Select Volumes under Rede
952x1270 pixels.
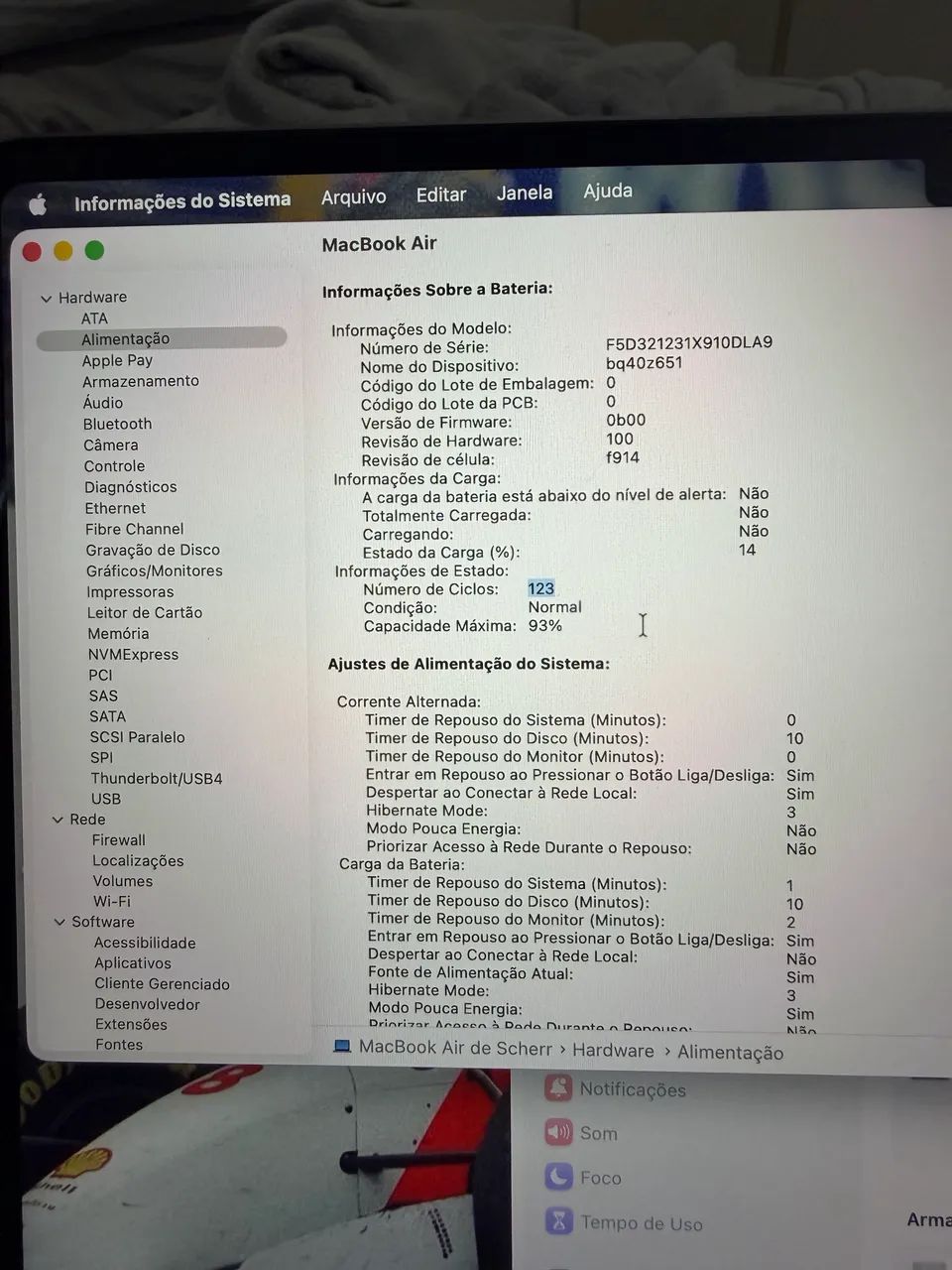coord(123,881)
